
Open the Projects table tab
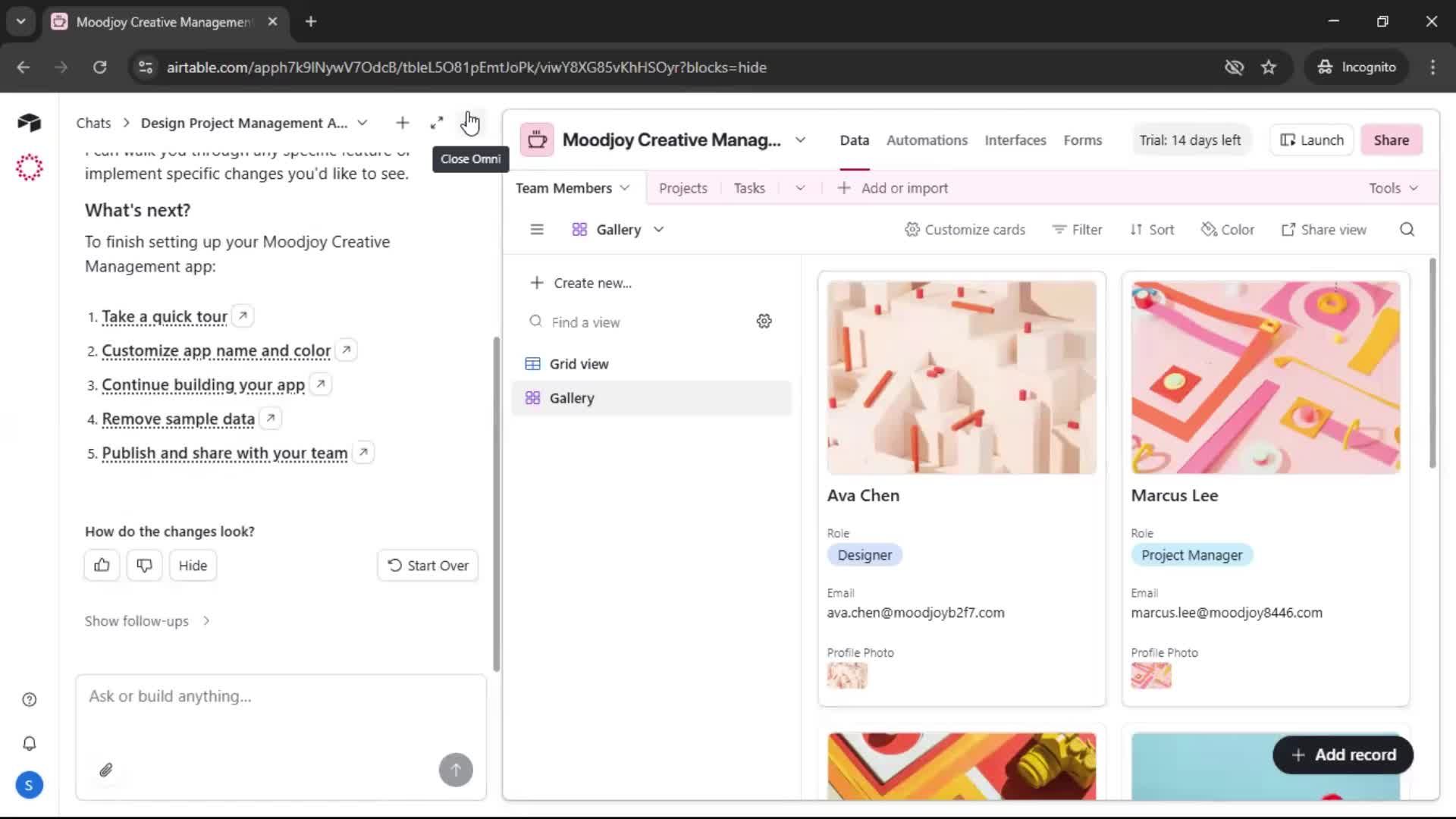(x=683, y=188)
